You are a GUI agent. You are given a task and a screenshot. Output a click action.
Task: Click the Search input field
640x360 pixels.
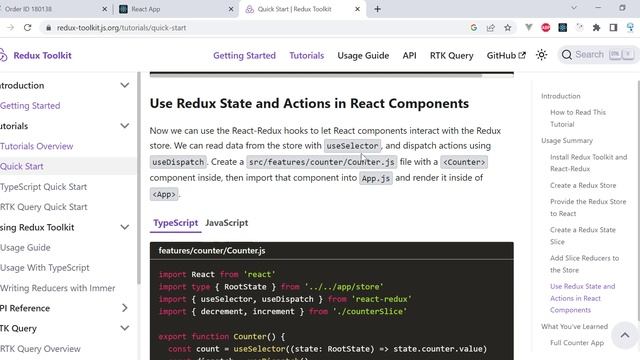pyautogui.click(x=598, y=55)
